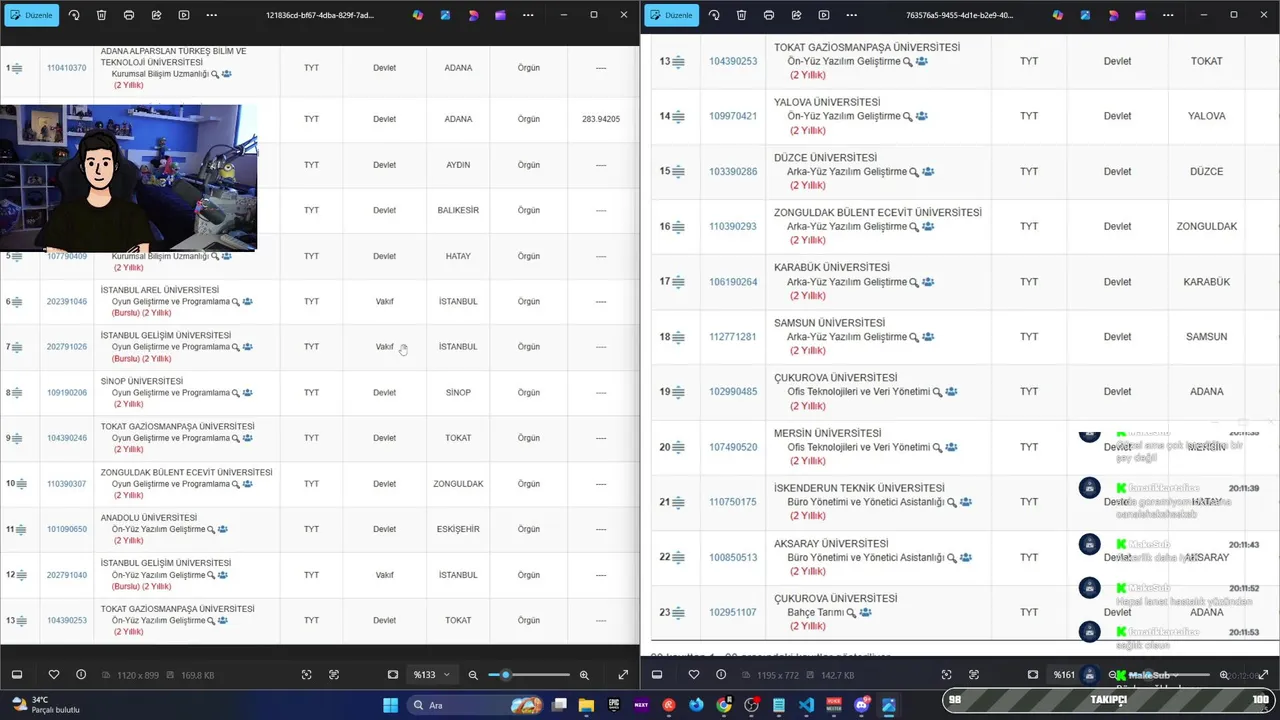Click fit-to-window icon beside %133
The width and height of the screenshot is (1280, 720).
click(x=393, y=675)
